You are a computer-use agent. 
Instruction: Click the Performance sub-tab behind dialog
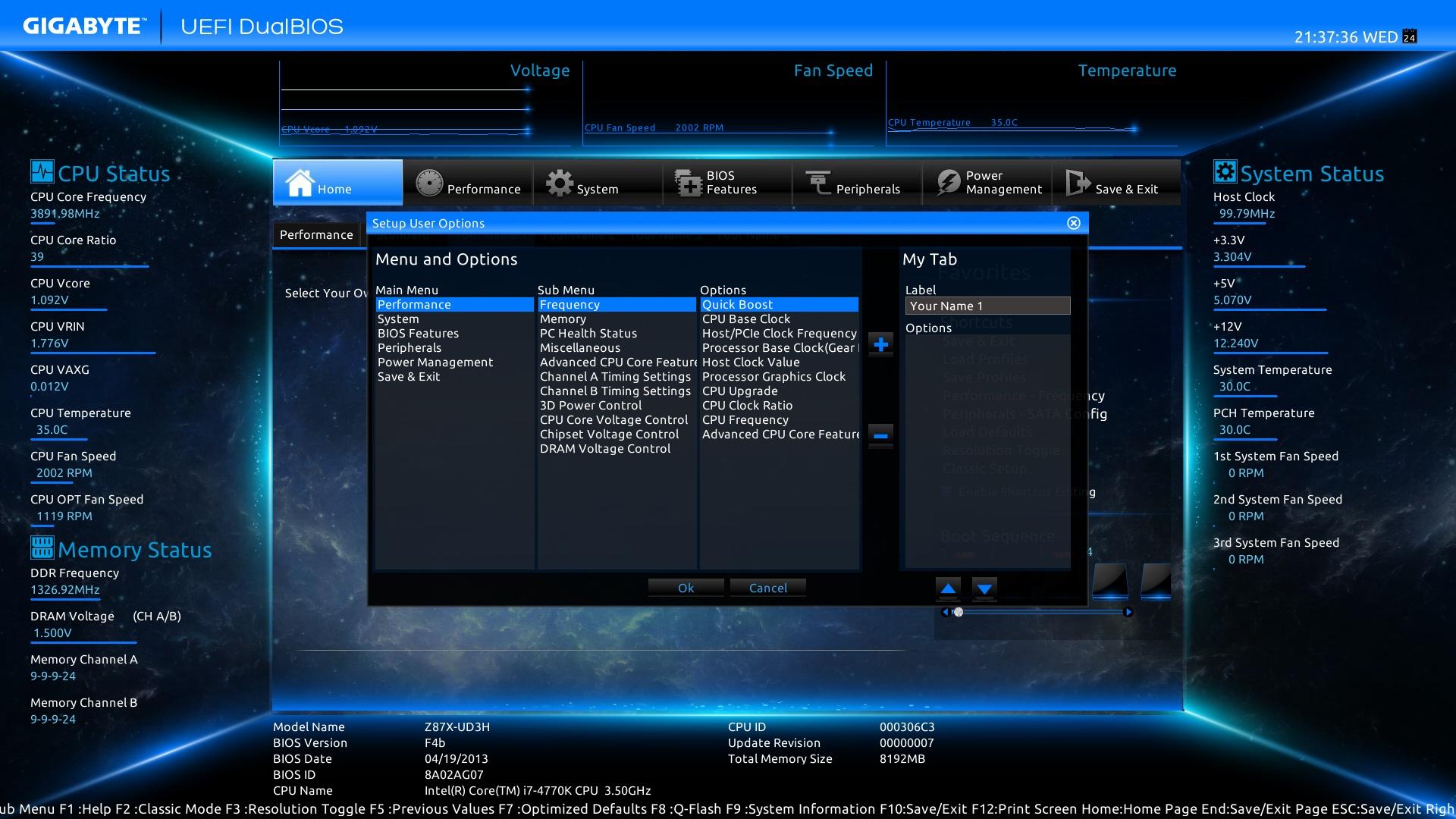[x=316, y=235]
